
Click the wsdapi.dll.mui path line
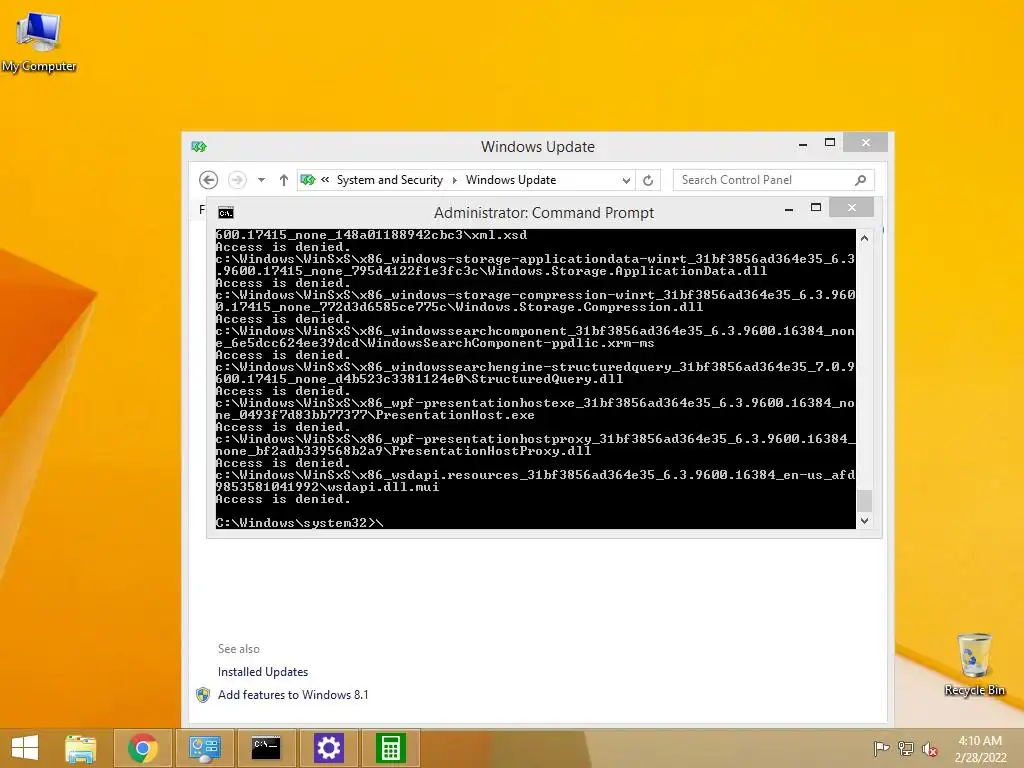(327, 487)
